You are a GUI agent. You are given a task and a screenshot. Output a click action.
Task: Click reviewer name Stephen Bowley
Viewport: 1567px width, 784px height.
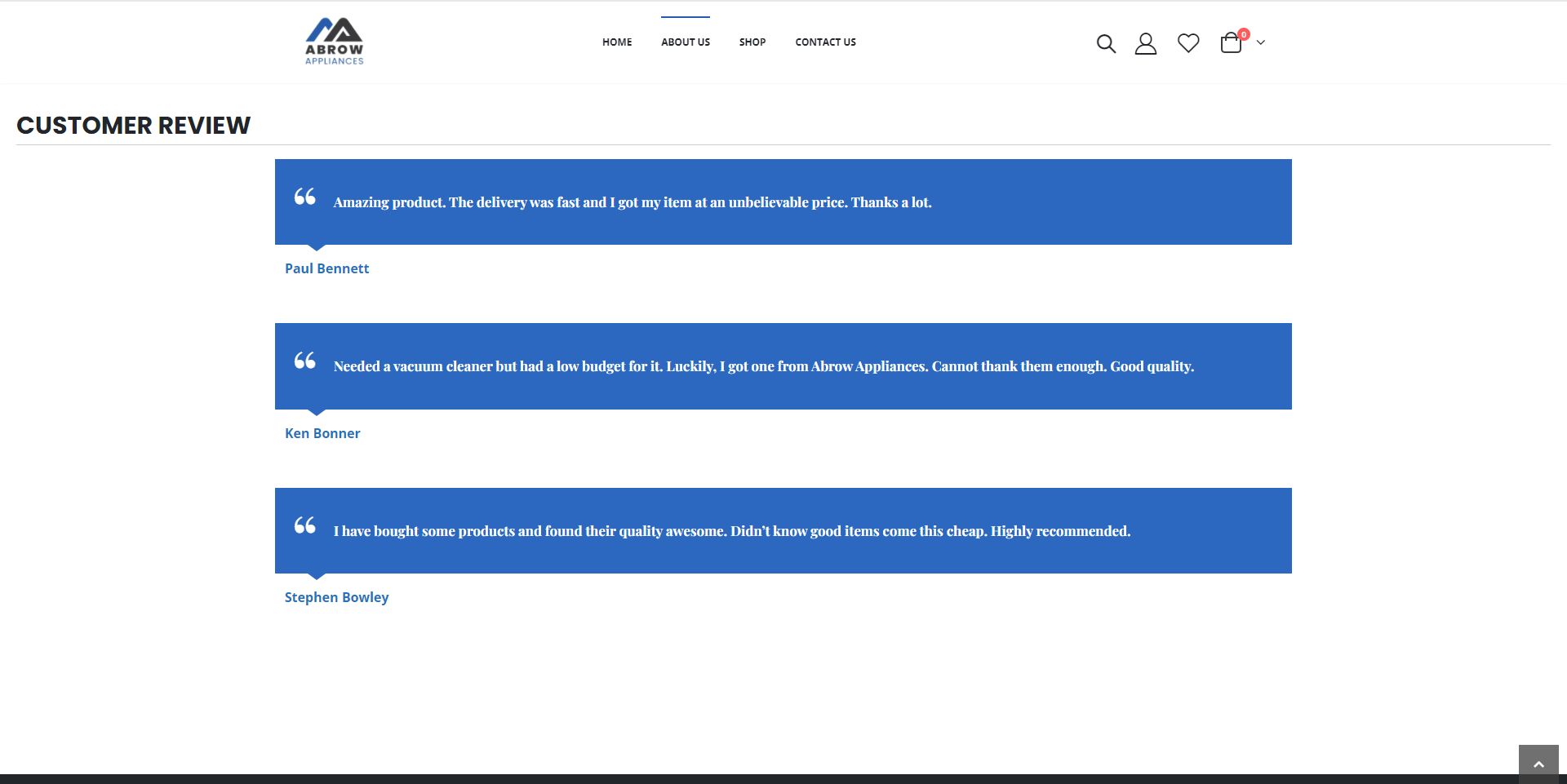(336, 597)
